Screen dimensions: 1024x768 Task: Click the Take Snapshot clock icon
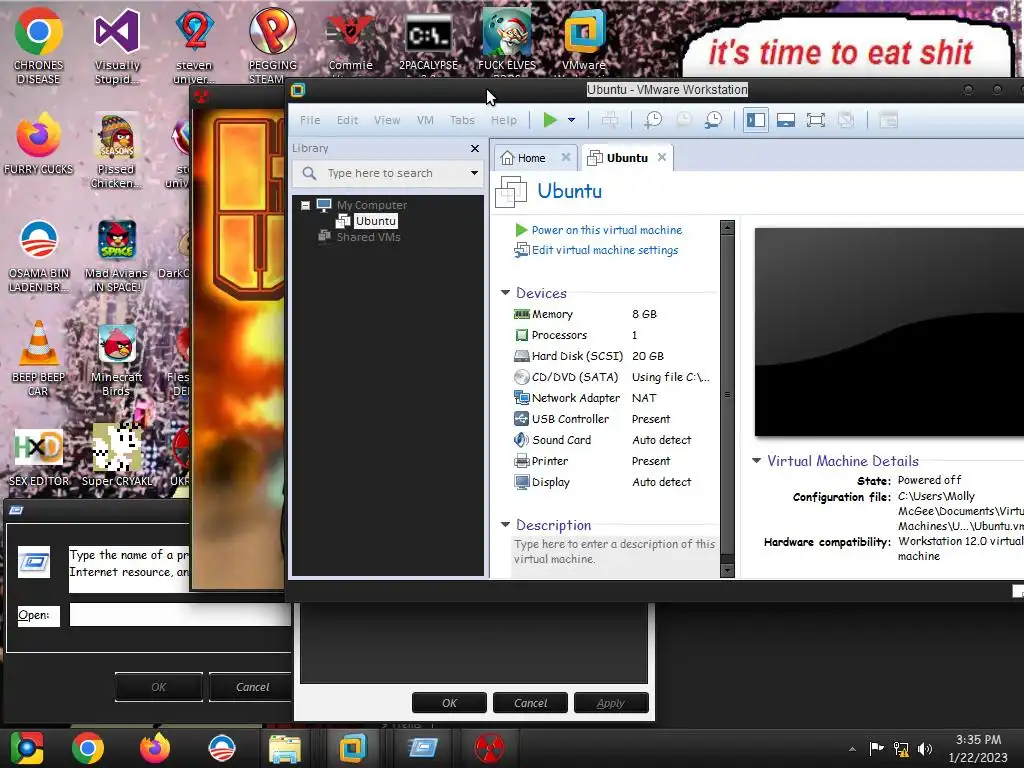point(652,120)
